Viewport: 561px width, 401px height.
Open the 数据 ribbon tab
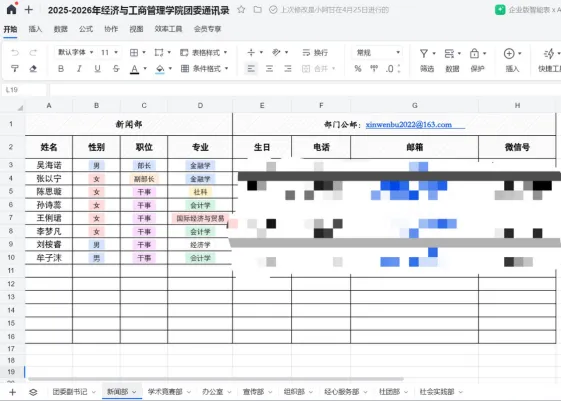60,29
